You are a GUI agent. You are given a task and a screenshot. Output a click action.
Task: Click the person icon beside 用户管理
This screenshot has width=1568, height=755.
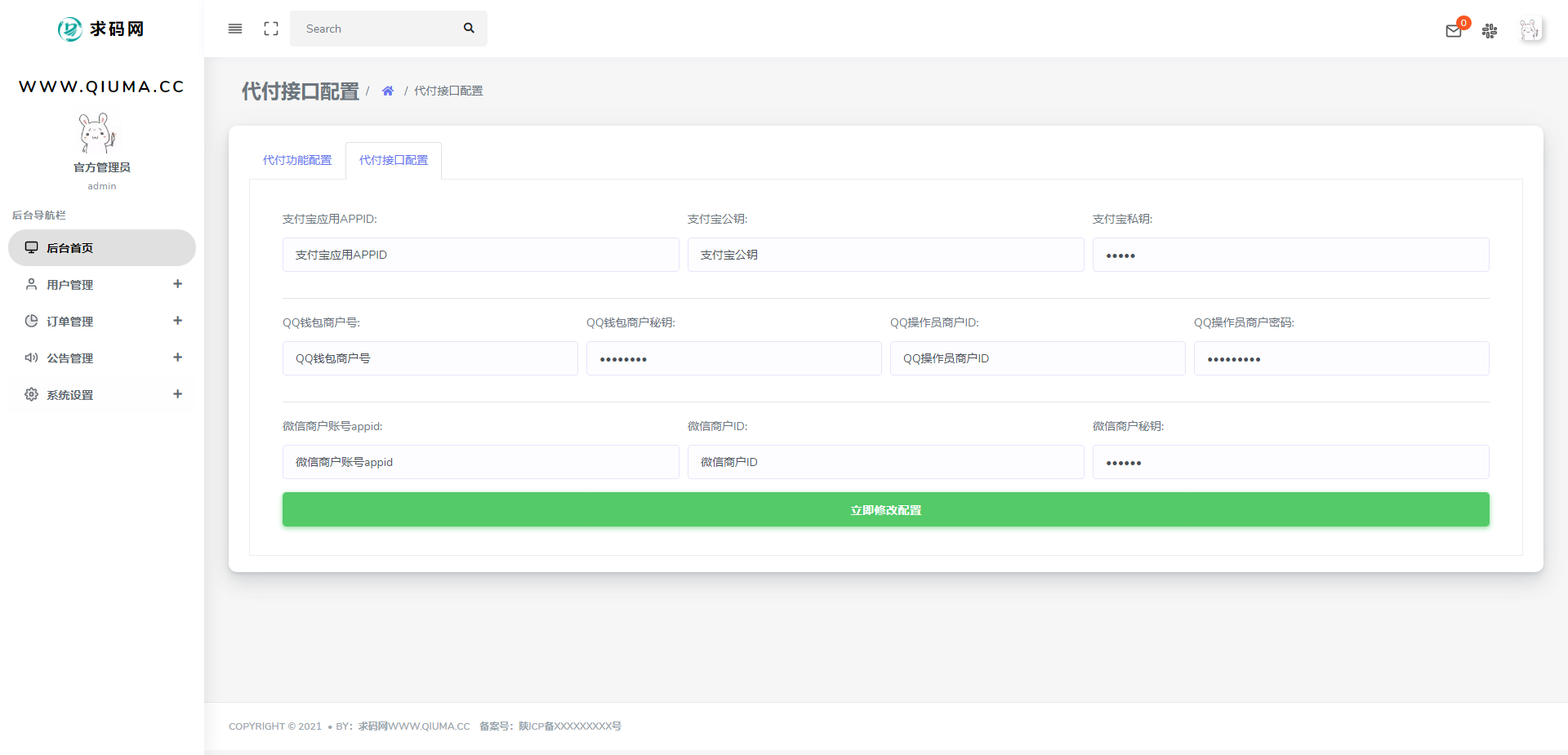pos(31,284)
